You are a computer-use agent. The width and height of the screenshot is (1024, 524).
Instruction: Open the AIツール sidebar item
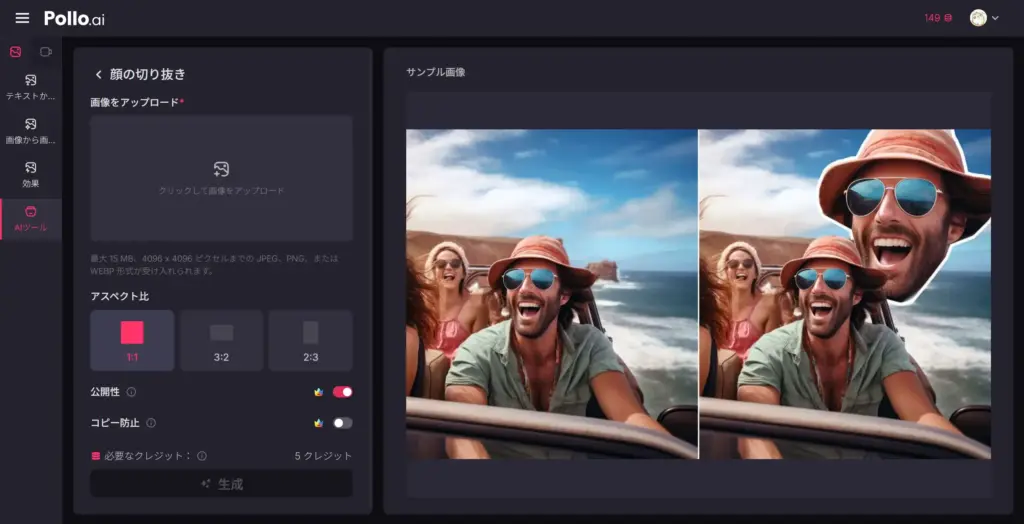click(x=31, y=218)
